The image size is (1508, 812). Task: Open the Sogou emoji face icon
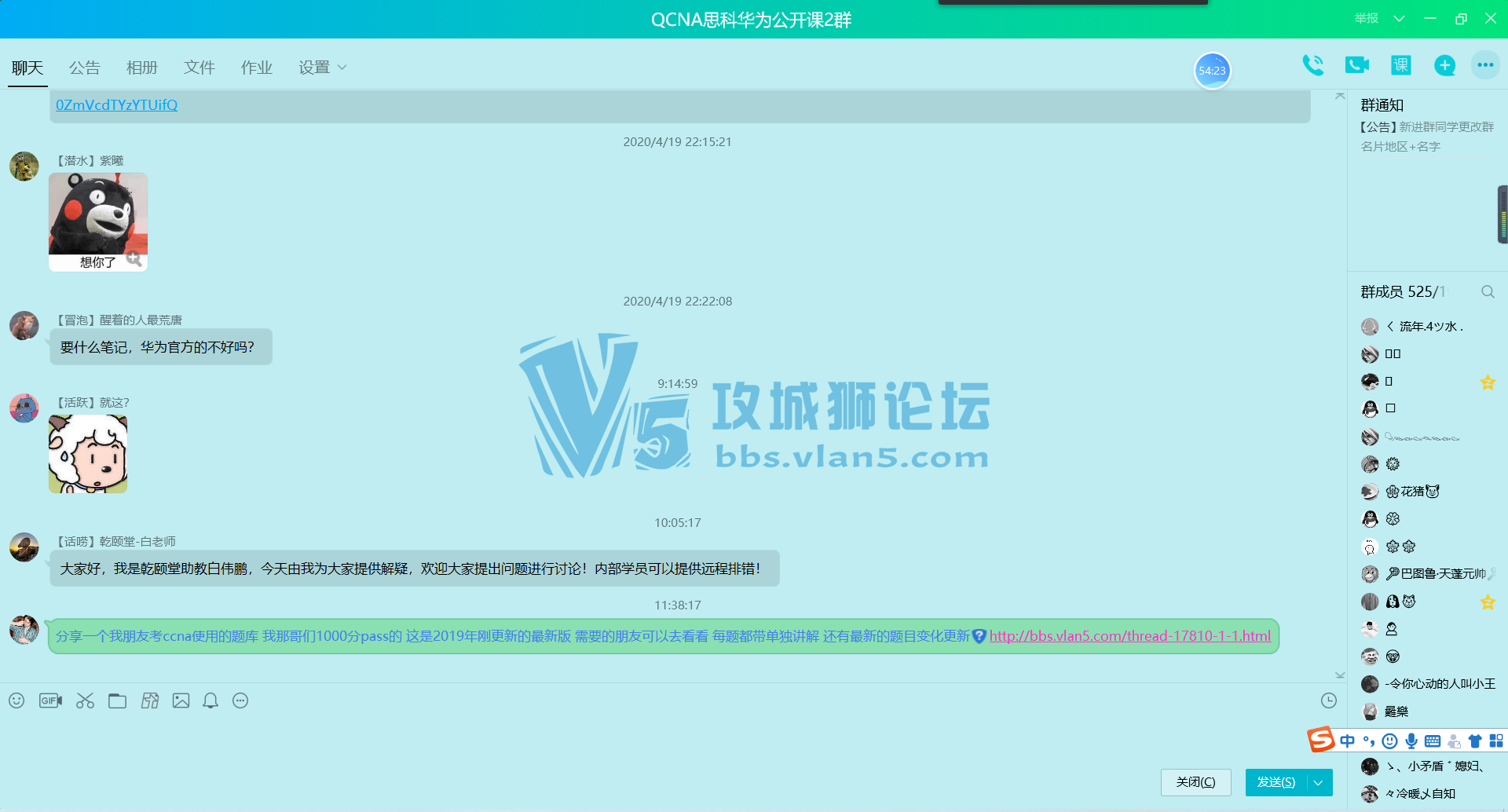[1389, 741]
